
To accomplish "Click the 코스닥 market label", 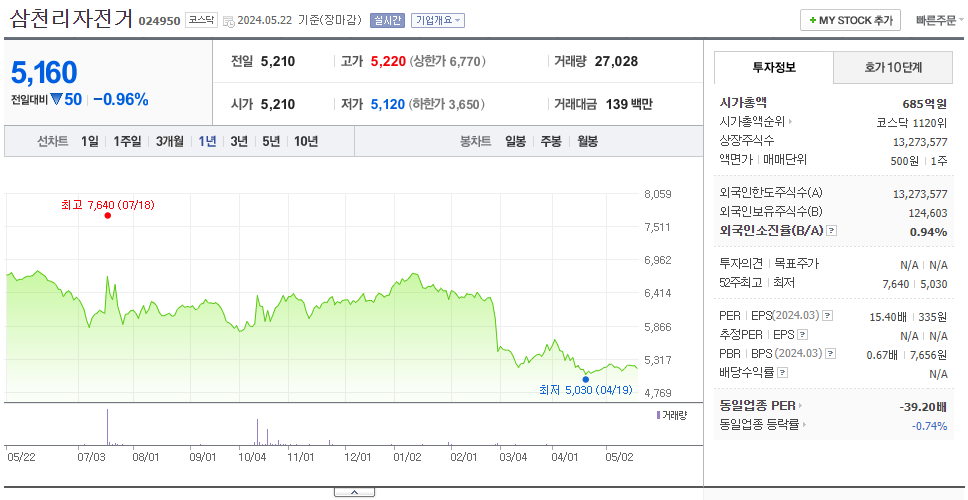I will tap(201, 20).
